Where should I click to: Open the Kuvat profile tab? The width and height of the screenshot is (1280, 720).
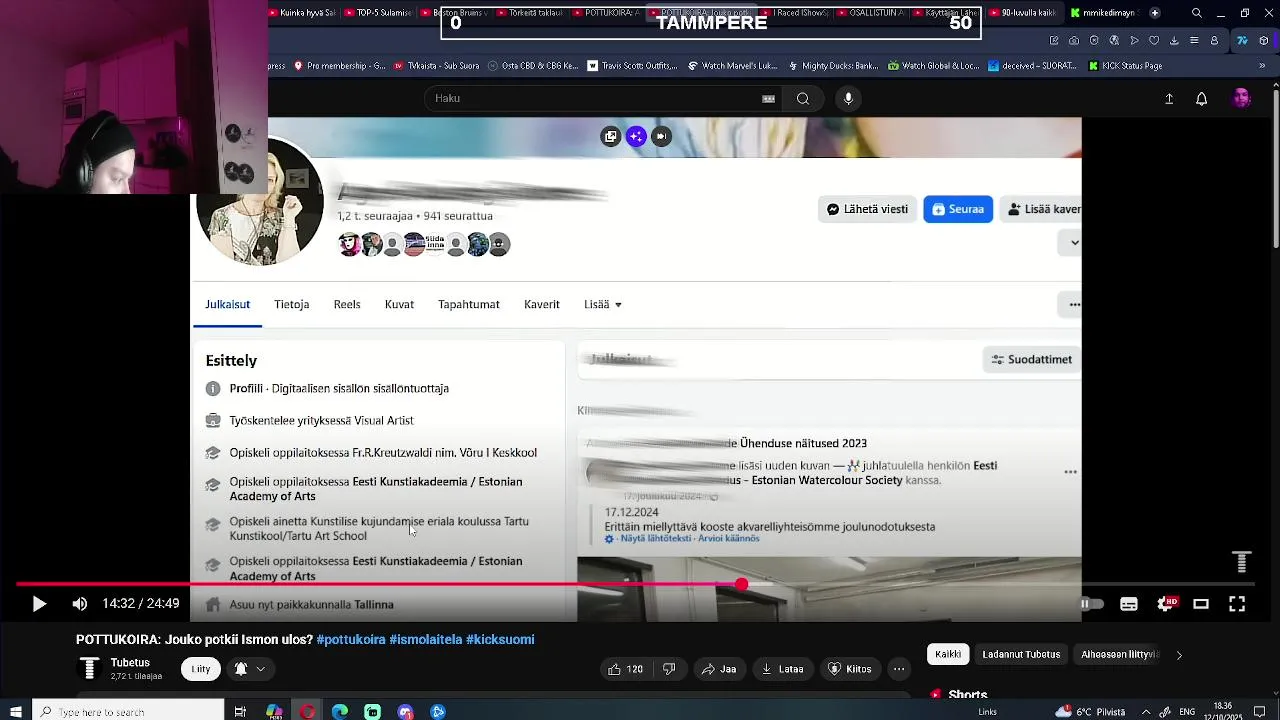(399, 304)
